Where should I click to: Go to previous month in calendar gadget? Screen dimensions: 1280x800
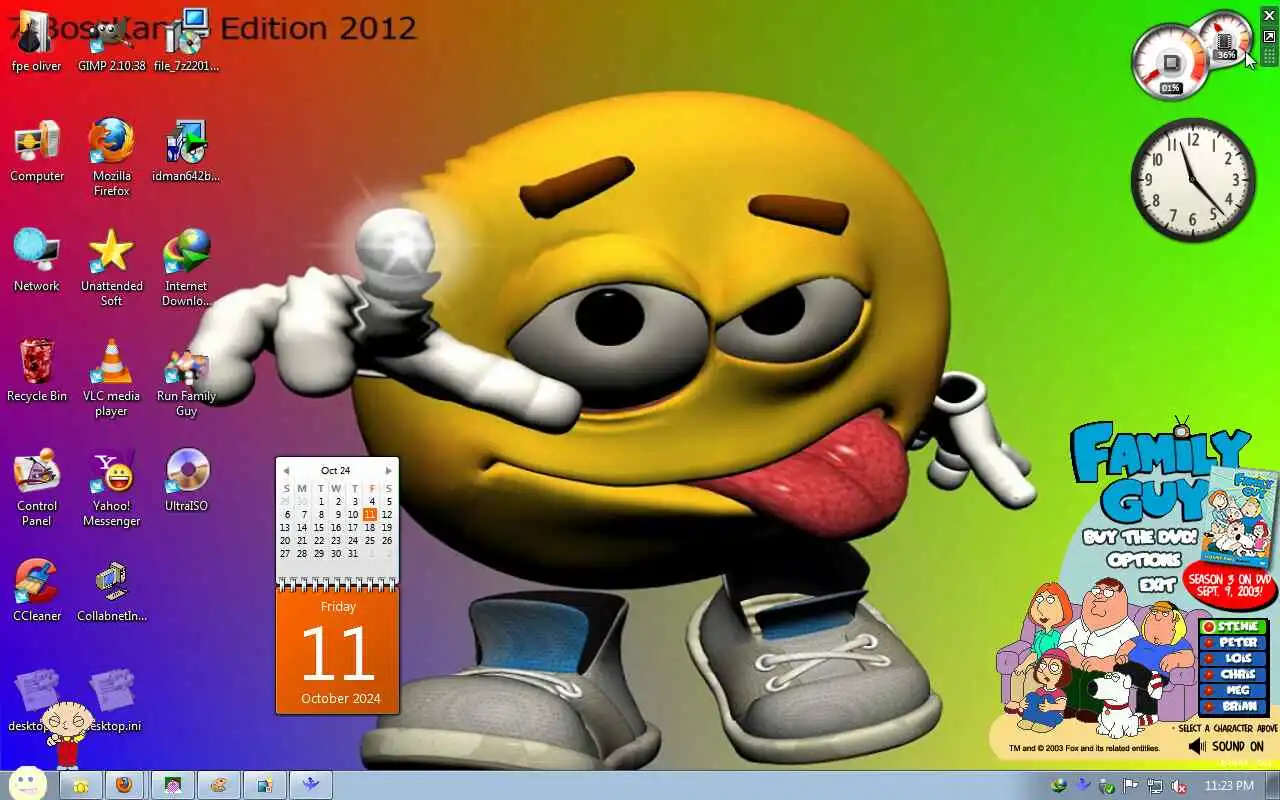tap(286, 471)
